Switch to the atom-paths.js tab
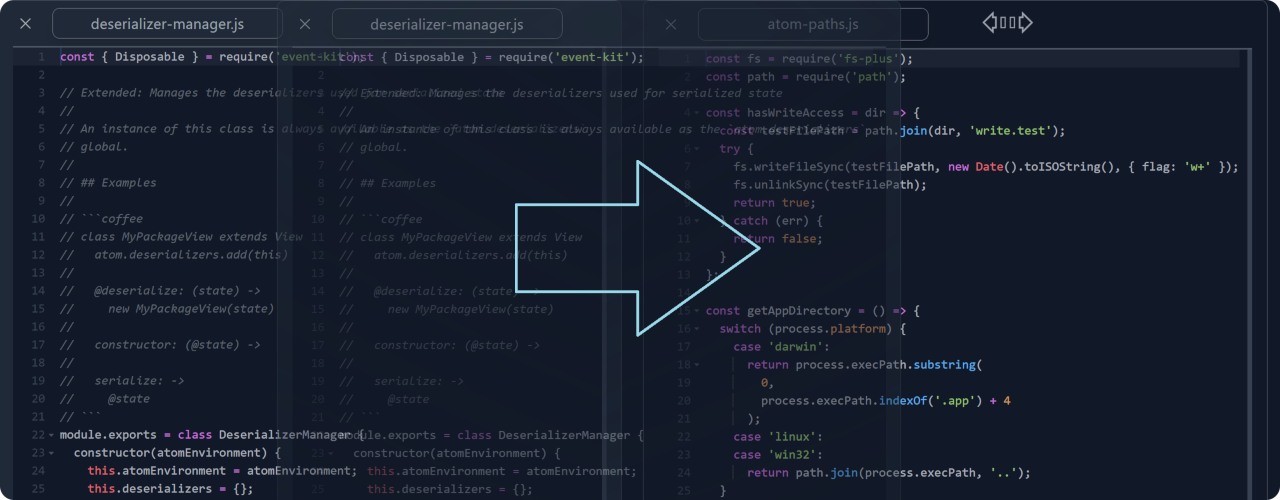Image resolution: width=1280 pixels, height=500 pixels. (813, 24)
